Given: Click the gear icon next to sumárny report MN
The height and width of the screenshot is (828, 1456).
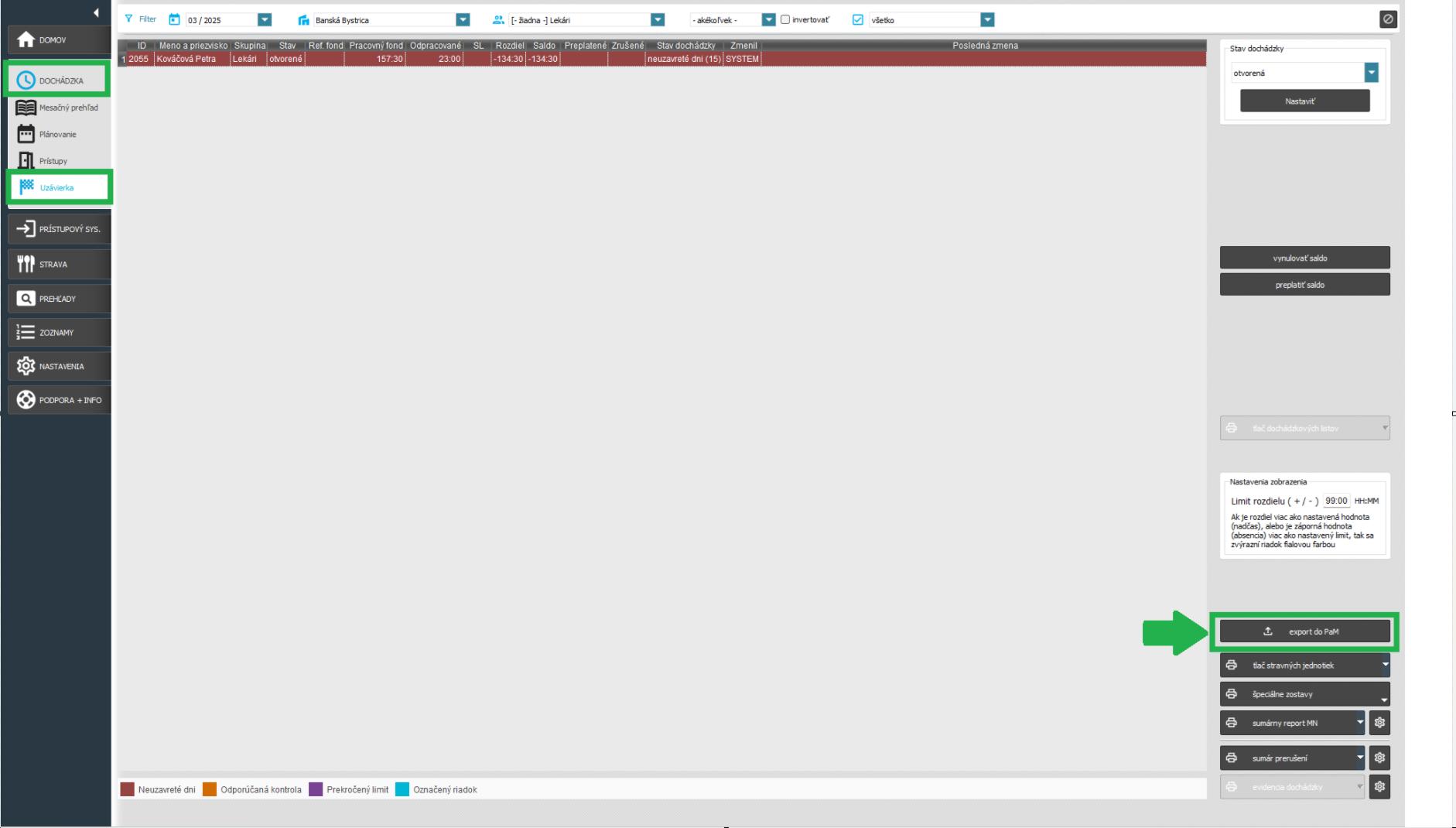Looking at the screenshot, I should [1379, 723].
